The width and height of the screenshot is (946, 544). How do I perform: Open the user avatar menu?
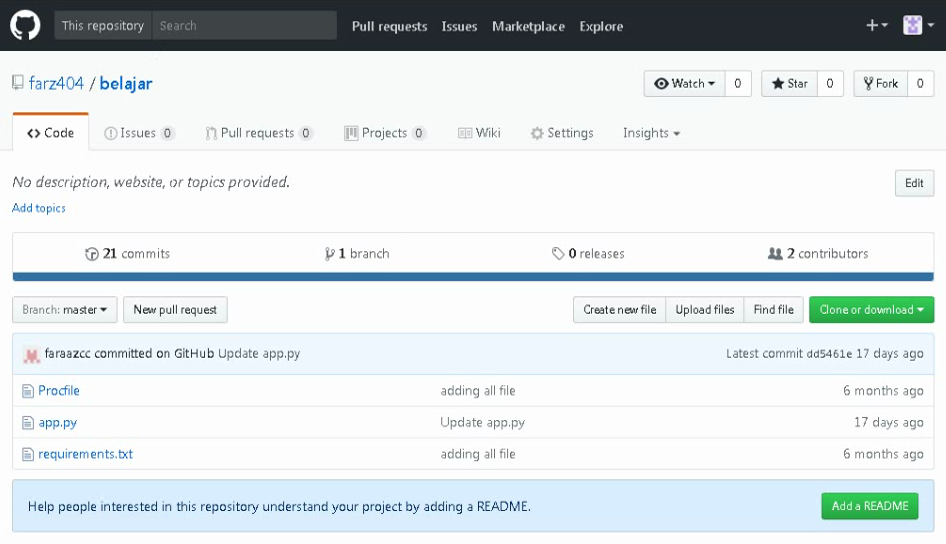917,26
